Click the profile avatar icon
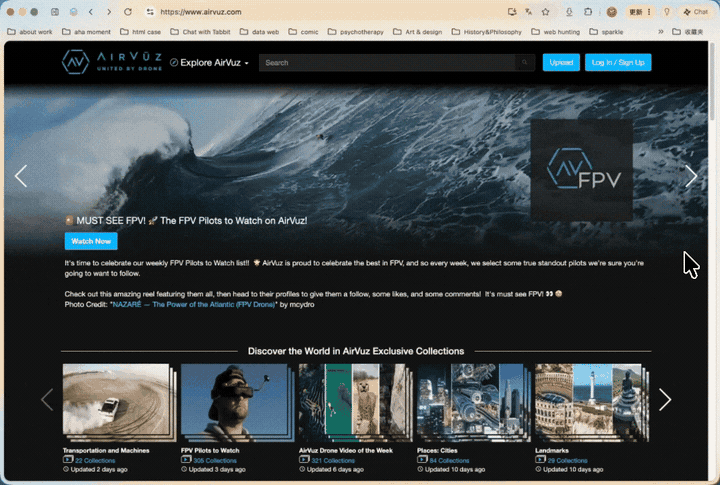Screen dimensions: 720x485 (x=611, y=12)
